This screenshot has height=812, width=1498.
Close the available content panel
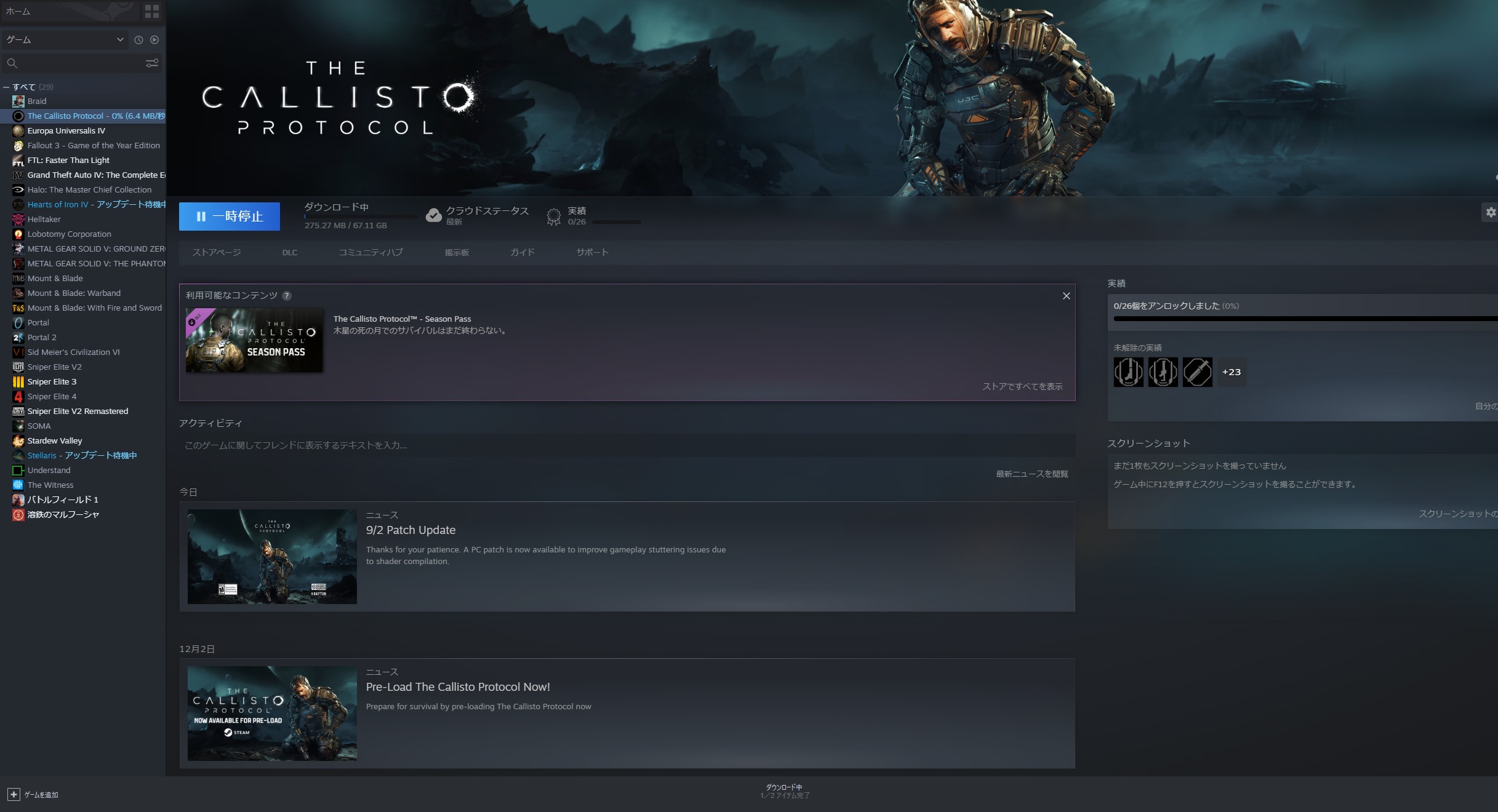click(x=1066, y=296)
